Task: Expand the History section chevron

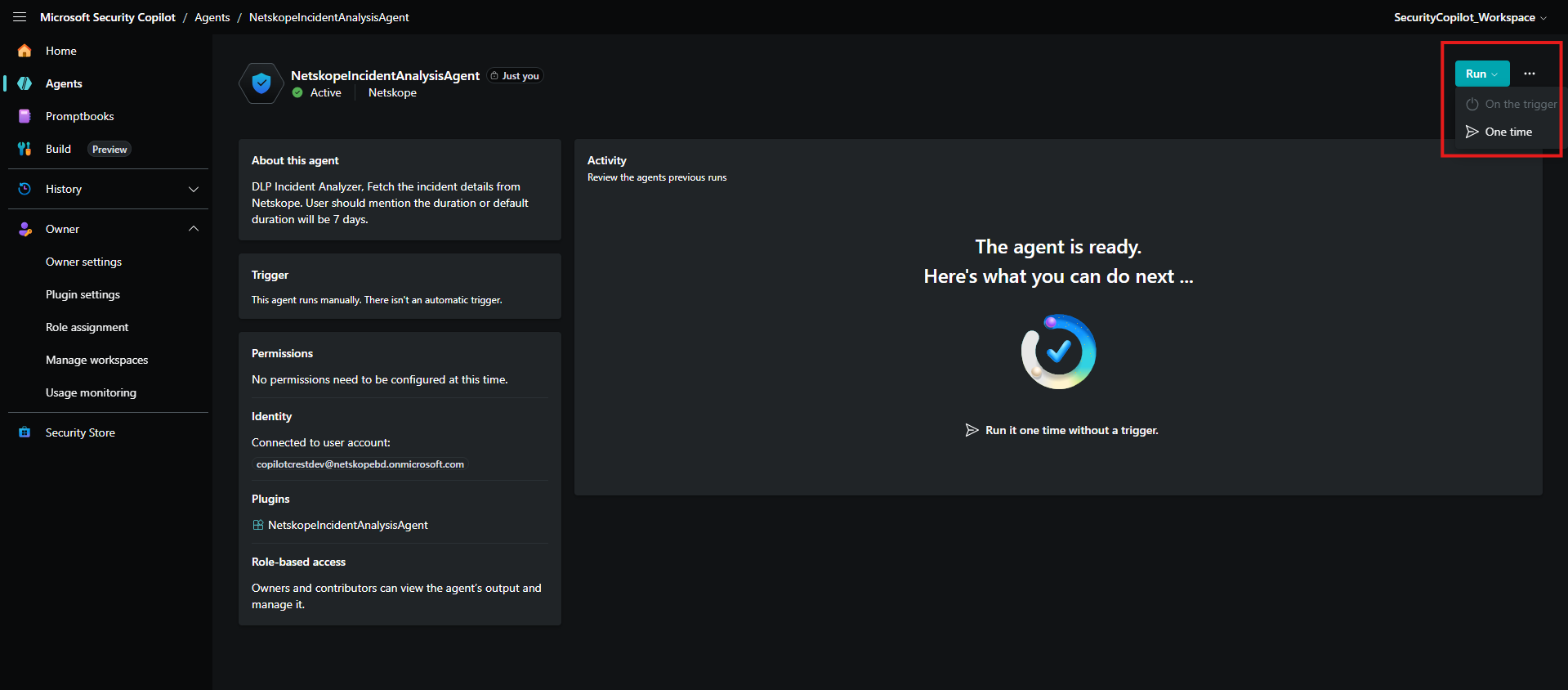Action: tap(194, 189)
